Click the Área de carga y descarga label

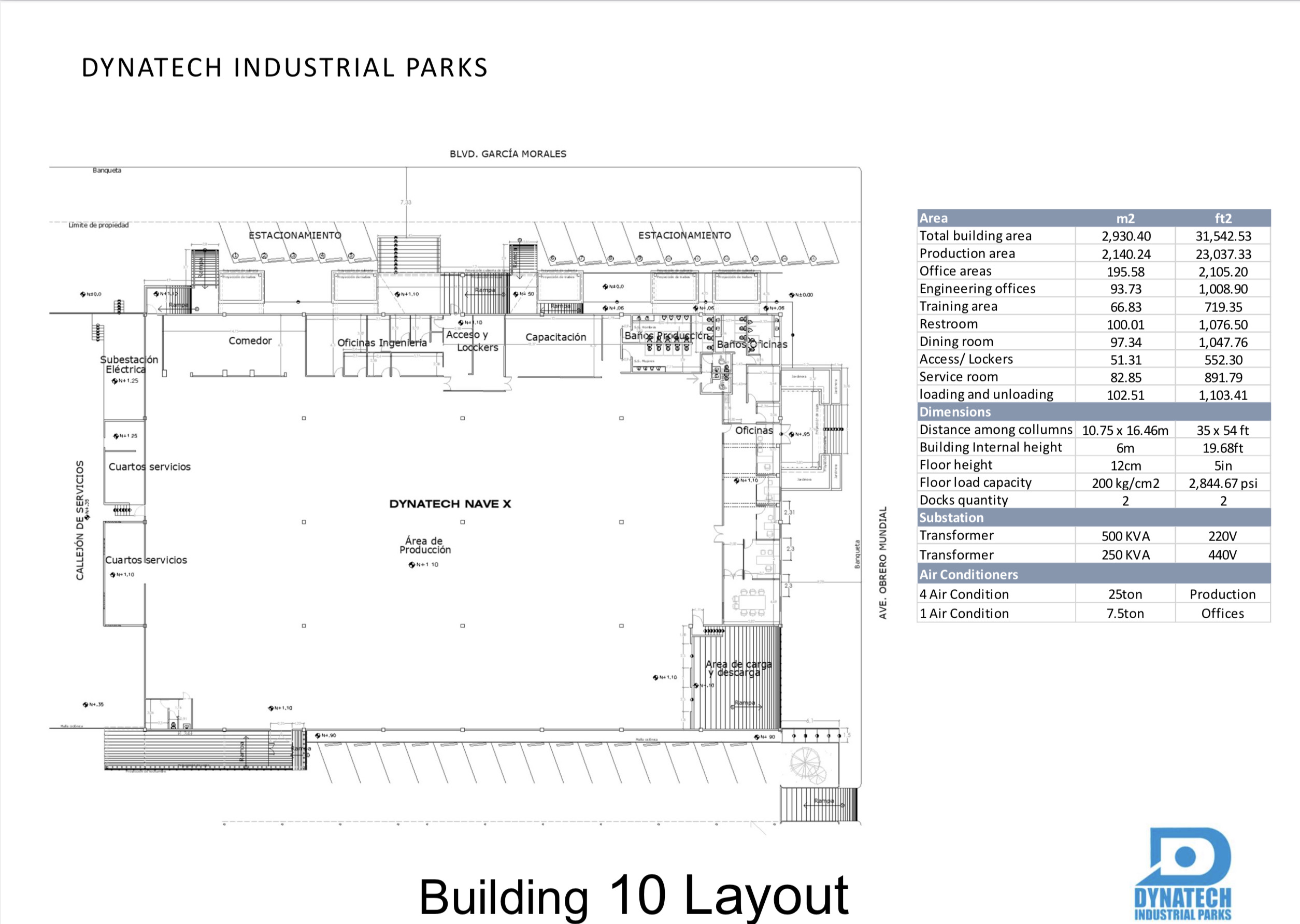coord(738,668)
